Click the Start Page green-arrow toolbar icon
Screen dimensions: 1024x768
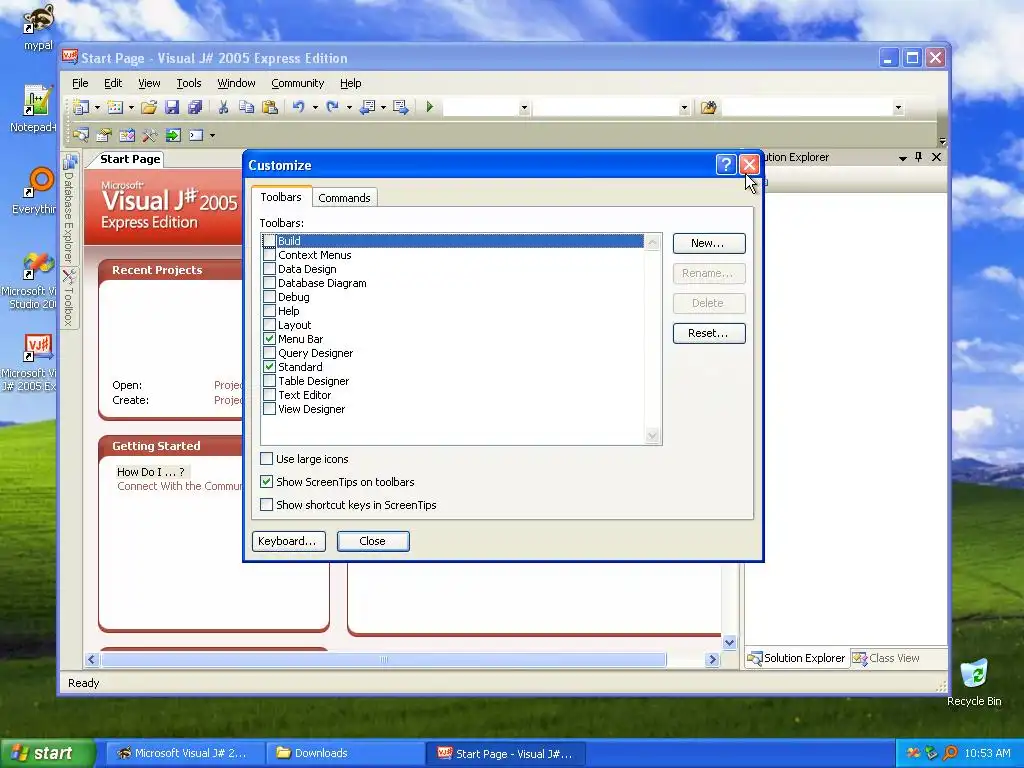pos(173,135)
